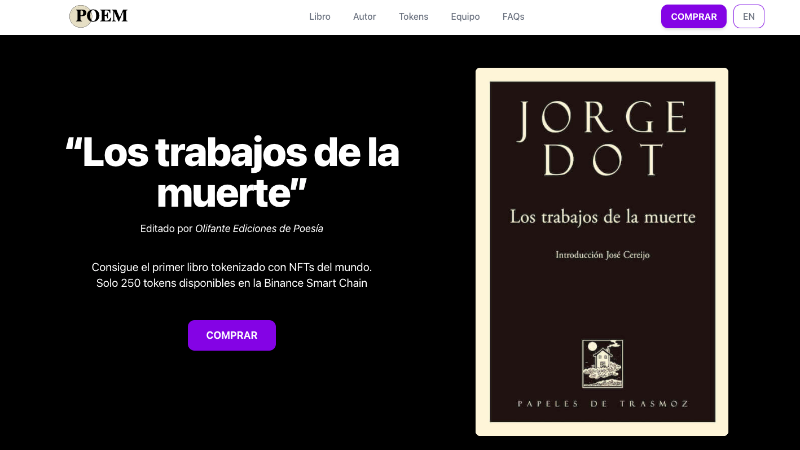This screenshot has height=450, width=800.
Task: Click the POEM logo in the header
Action: (x=98, y=16)
